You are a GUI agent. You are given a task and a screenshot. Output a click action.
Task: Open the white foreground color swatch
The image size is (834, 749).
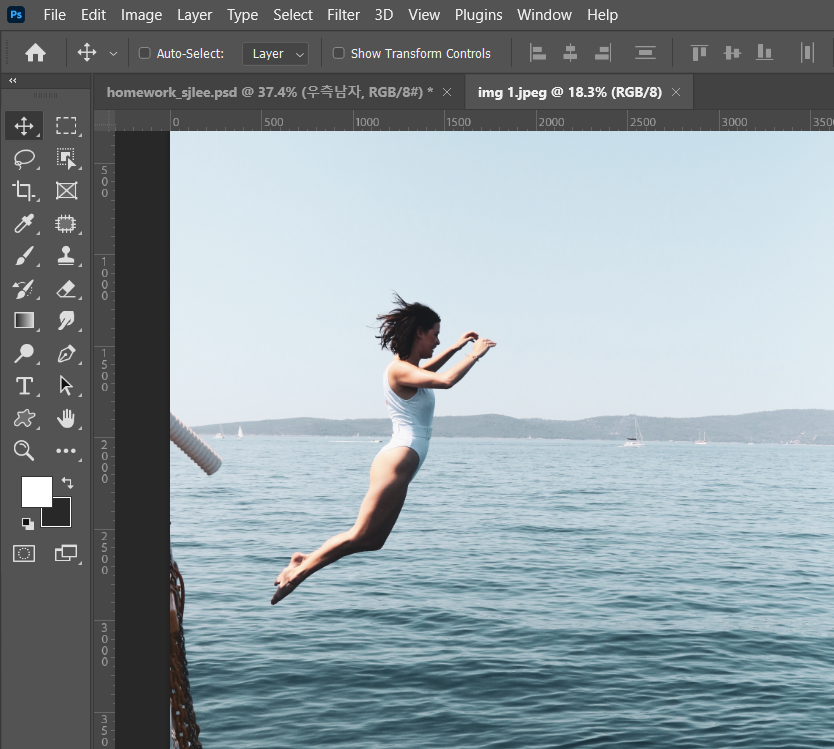coord(36,491)
